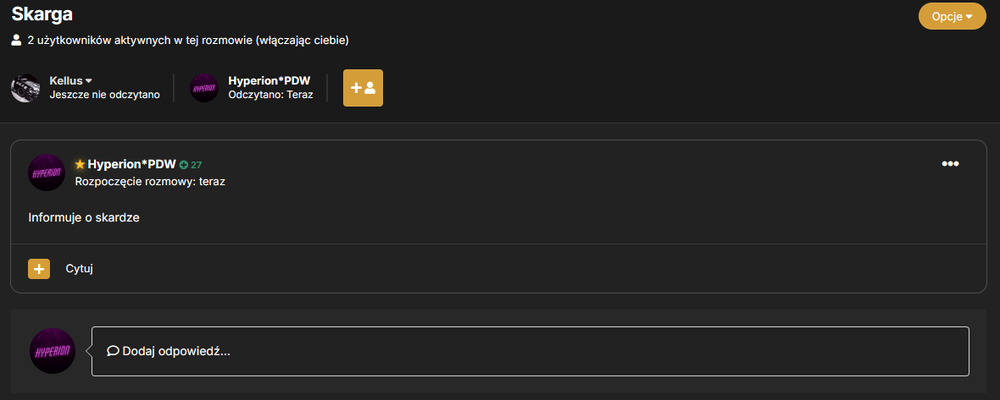Click Kellus avatar in participants list
Image resolution: width=1000 pixels, height=400 pixels.
pos(26,88)
